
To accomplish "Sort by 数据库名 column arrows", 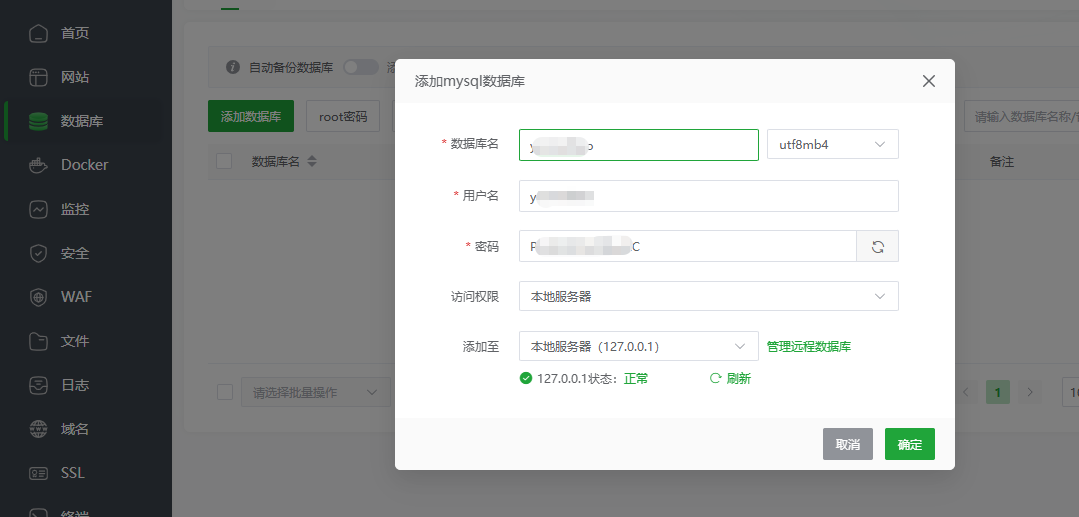I will 312,161.
